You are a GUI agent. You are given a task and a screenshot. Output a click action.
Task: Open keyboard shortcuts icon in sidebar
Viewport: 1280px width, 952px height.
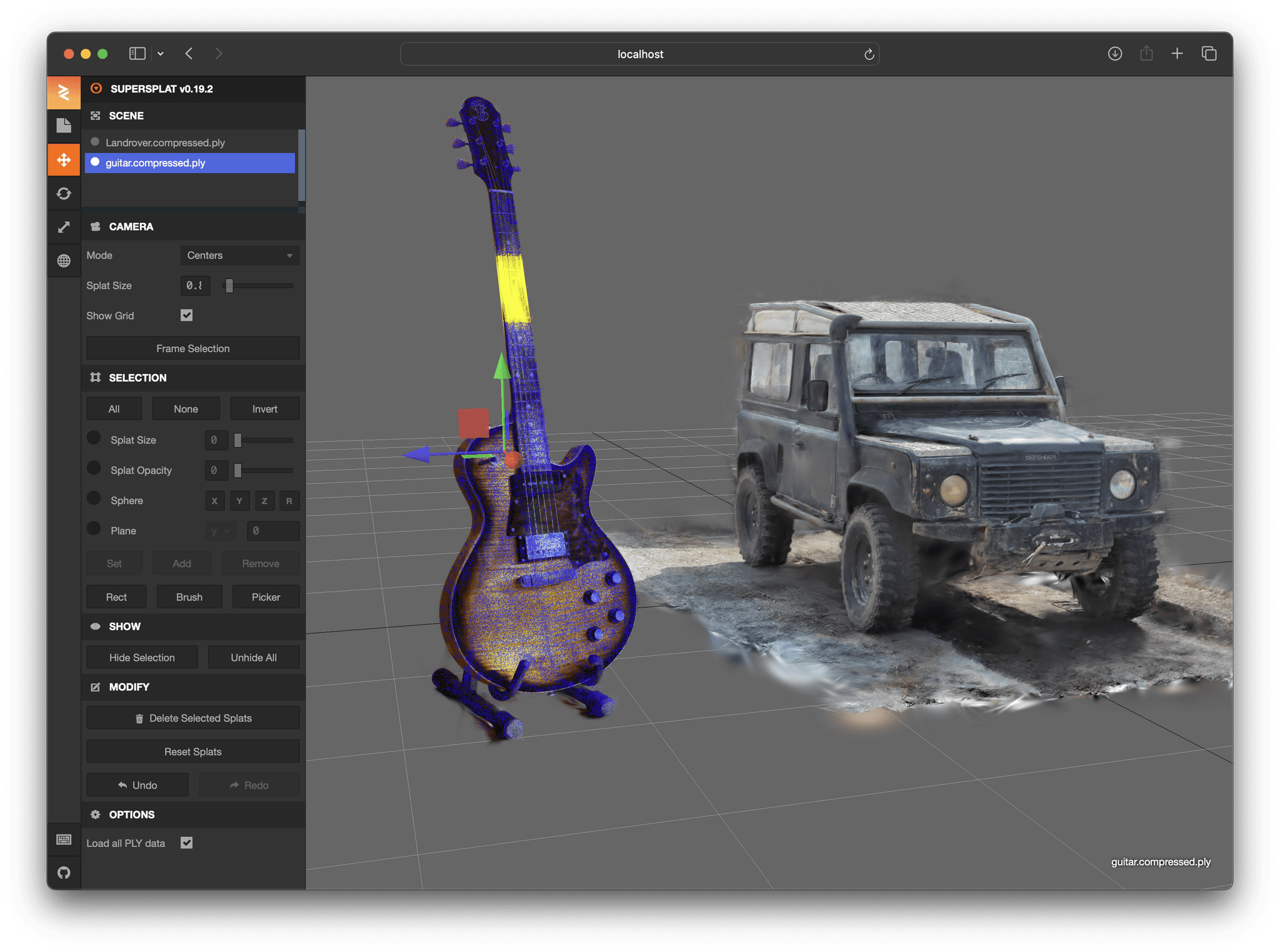64,839
